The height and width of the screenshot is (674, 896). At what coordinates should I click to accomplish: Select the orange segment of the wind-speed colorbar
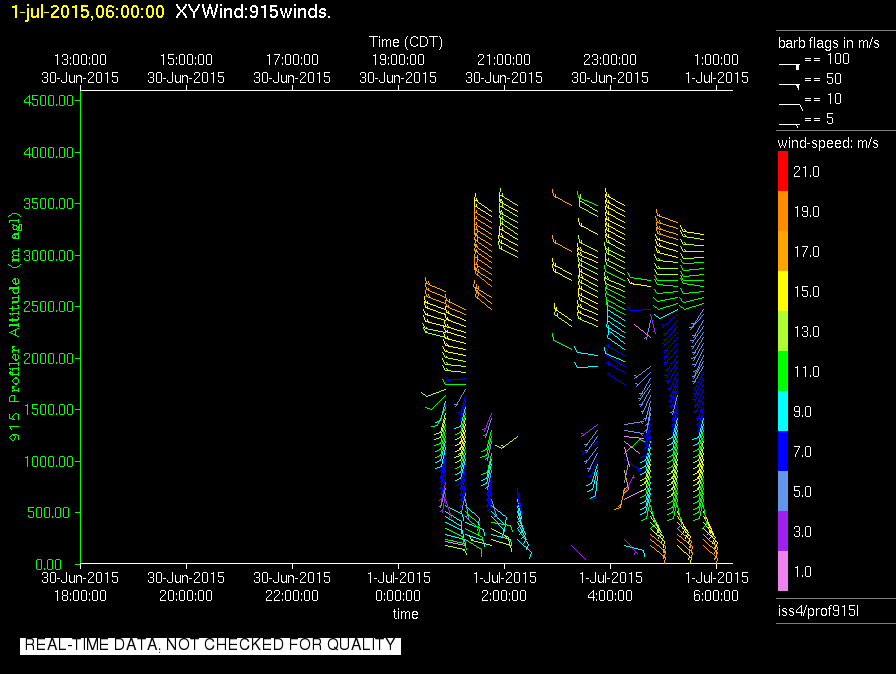pos(783,211)
